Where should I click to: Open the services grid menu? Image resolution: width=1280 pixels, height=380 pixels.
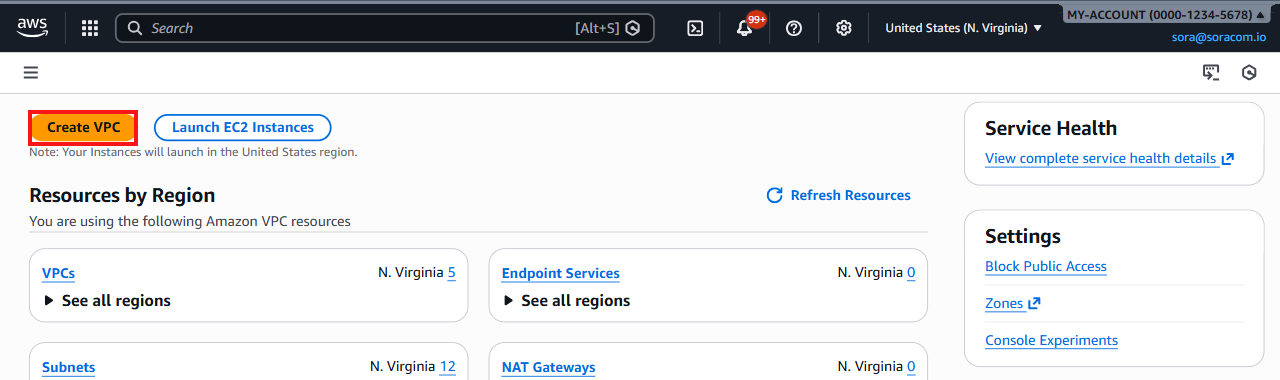90,28
